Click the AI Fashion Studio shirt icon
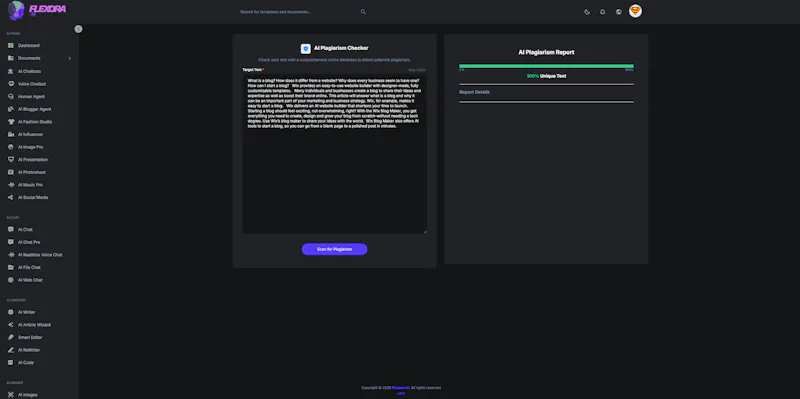 click(x=11, y=122)
